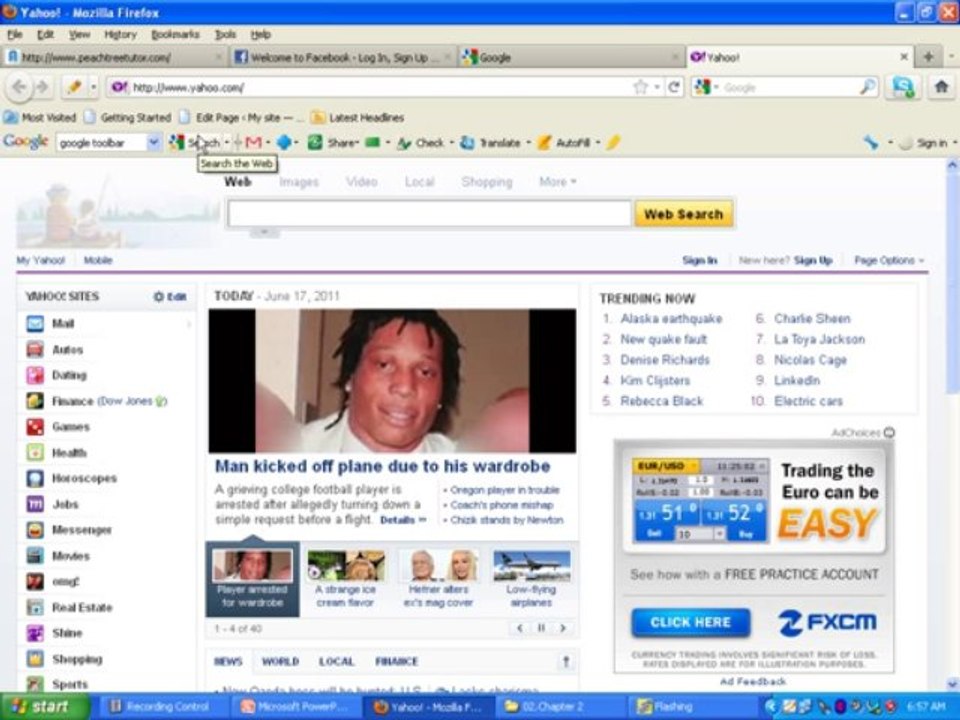Open Man kicked off plane headline
This screenshot has height=720, width=960.
pyautogui.click(x=383, y=466)
